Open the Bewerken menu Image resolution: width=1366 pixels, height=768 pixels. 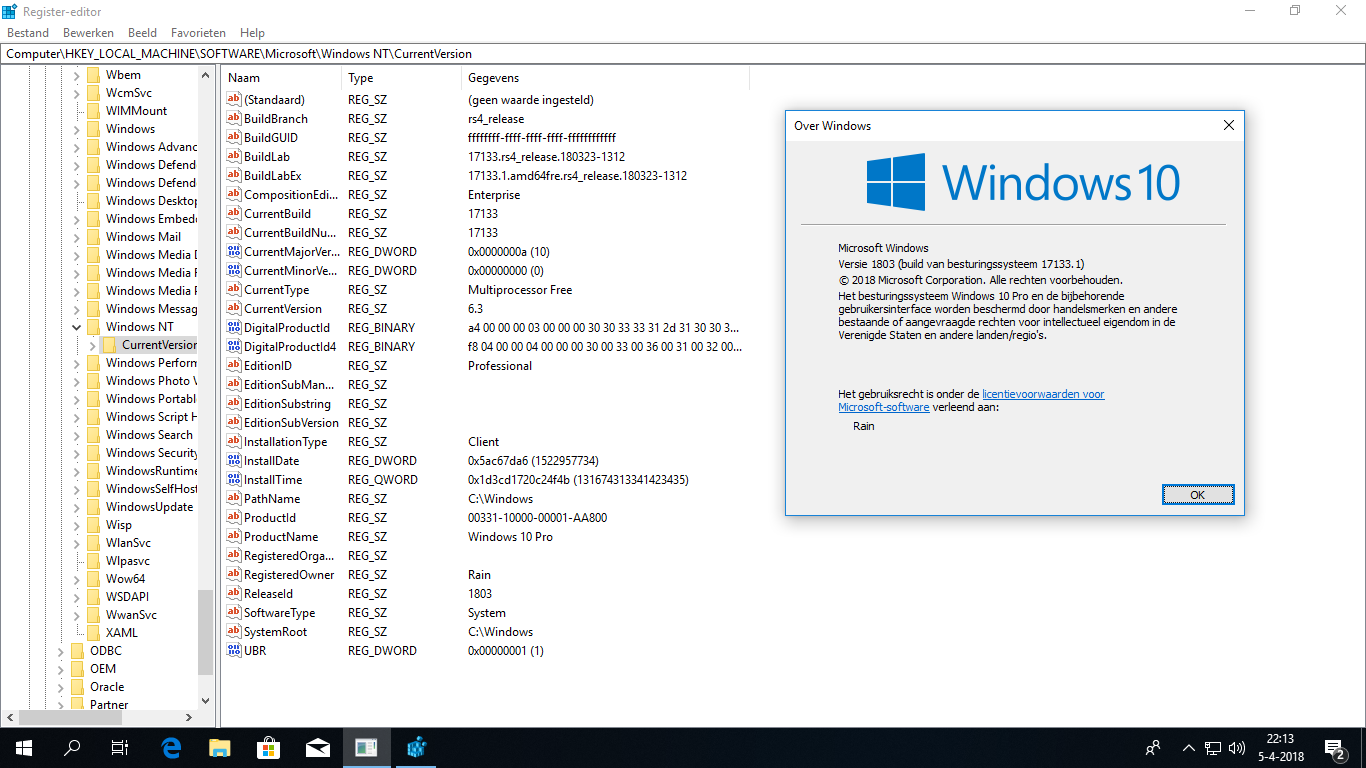[88, 33]
